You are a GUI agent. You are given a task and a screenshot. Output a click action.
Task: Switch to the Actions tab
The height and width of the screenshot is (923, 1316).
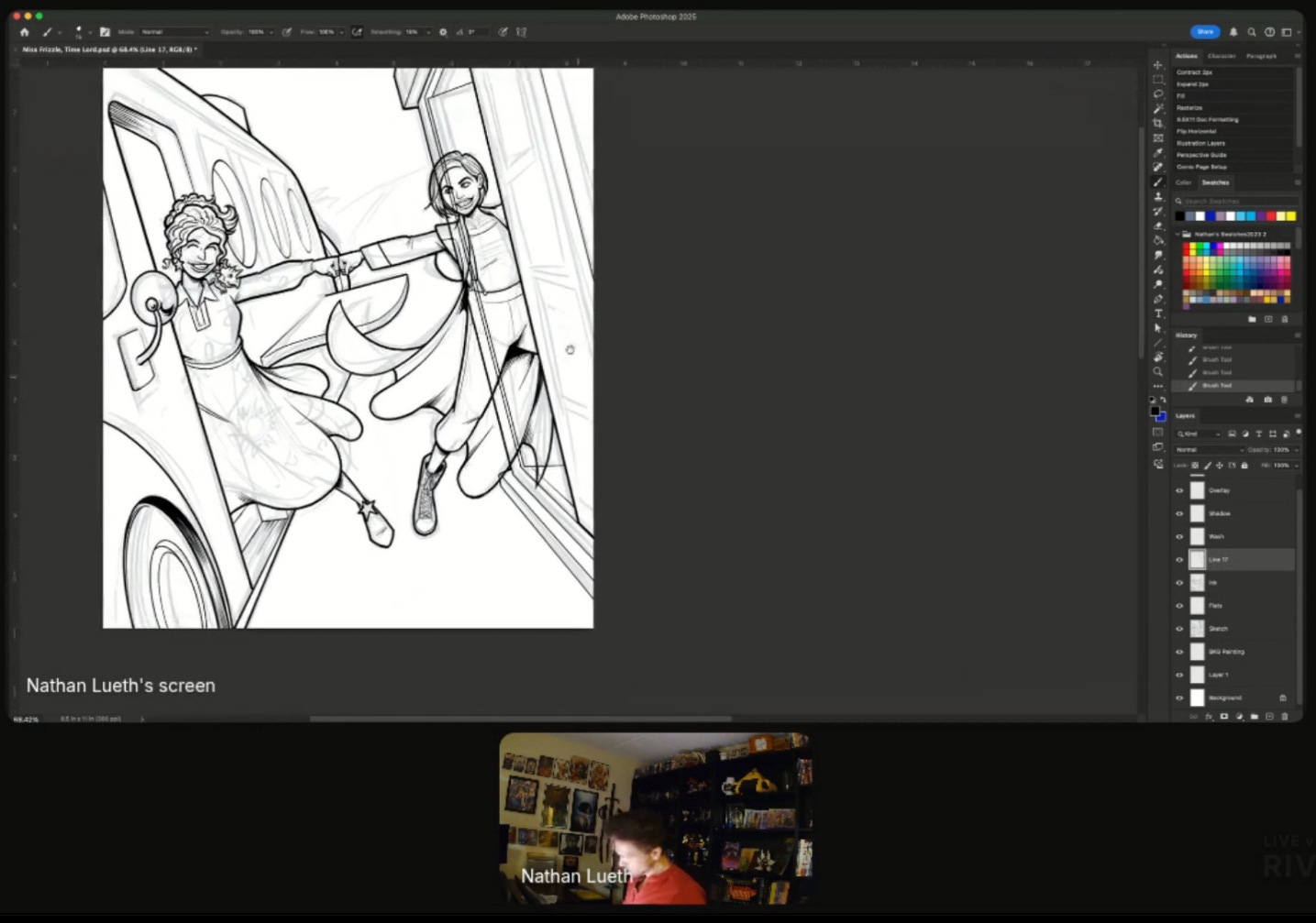coord(1187,56)
